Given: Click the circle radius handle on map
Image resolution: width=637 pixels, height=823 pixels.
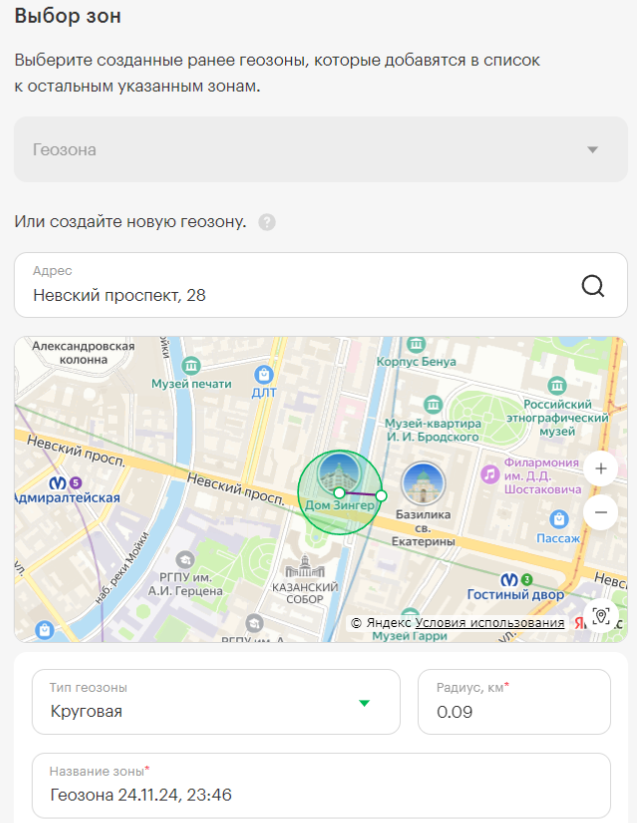Looking at the screenshot, I should pyautogui.click(x=381, y=495).
